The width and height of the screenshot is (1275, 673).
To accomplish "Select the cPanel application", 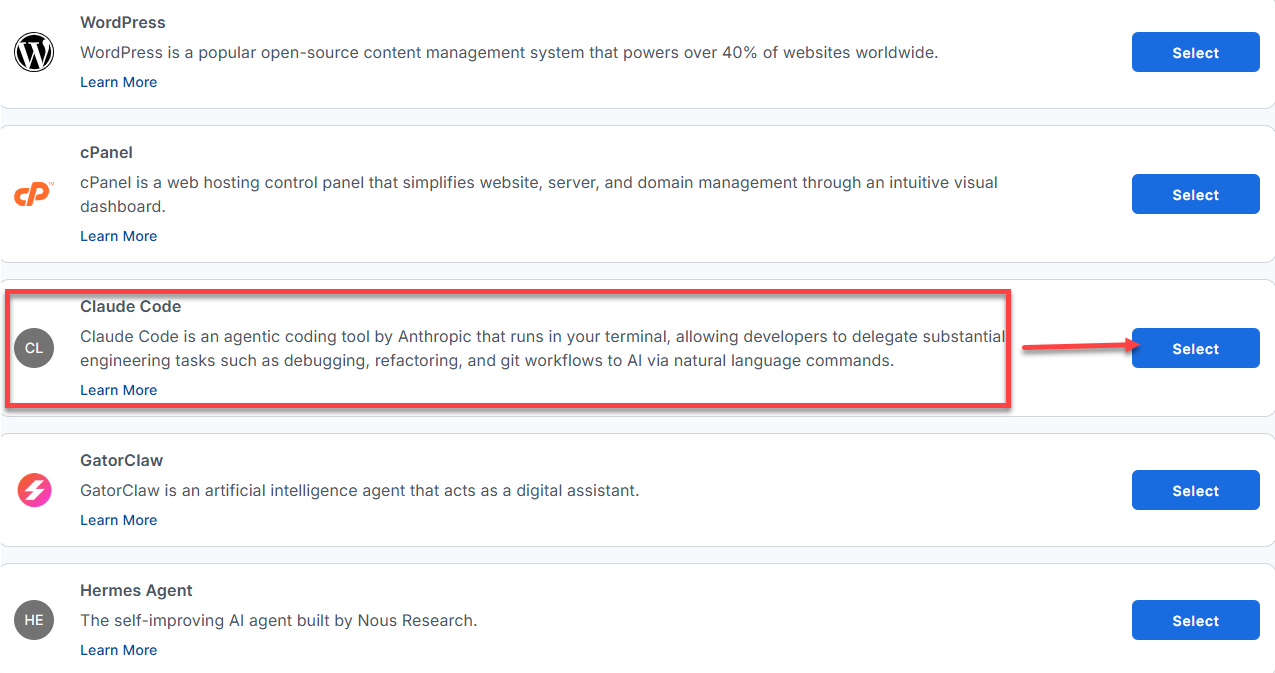I will tap(1195, 194).
